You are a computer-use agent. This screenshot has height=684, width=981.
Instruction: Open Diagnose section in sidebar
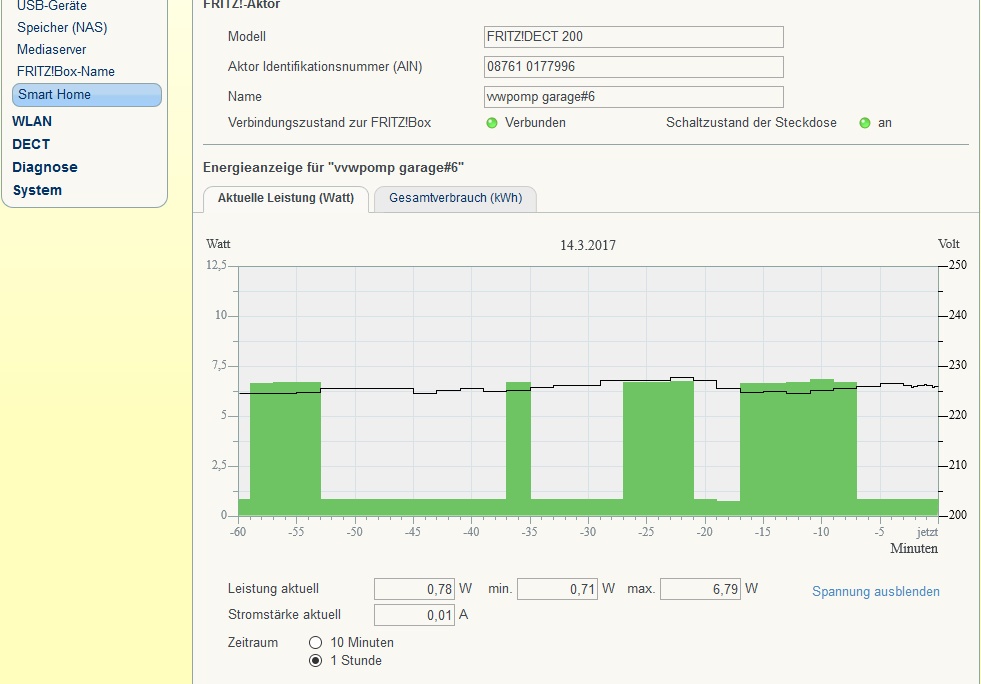(x=45, y=167)
